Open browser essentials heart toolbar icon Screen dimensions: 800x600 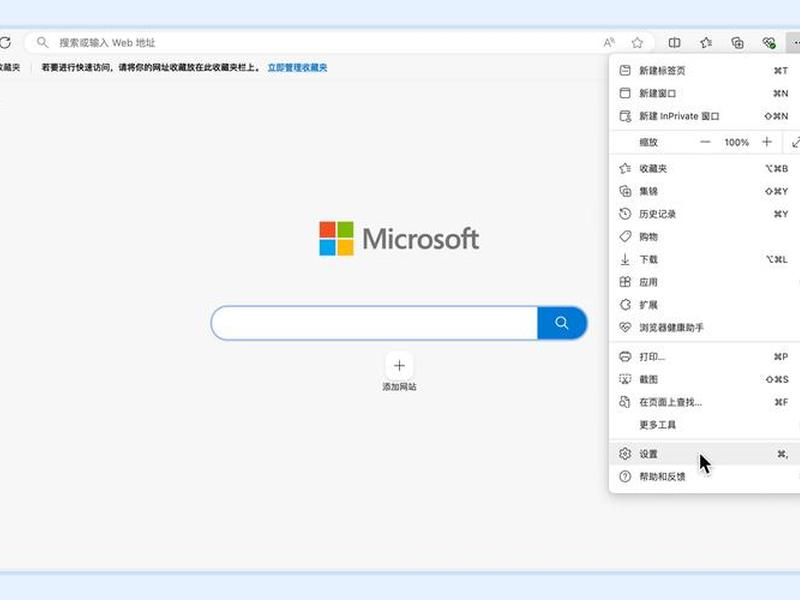pyautogui.click(x=769, y=43)
